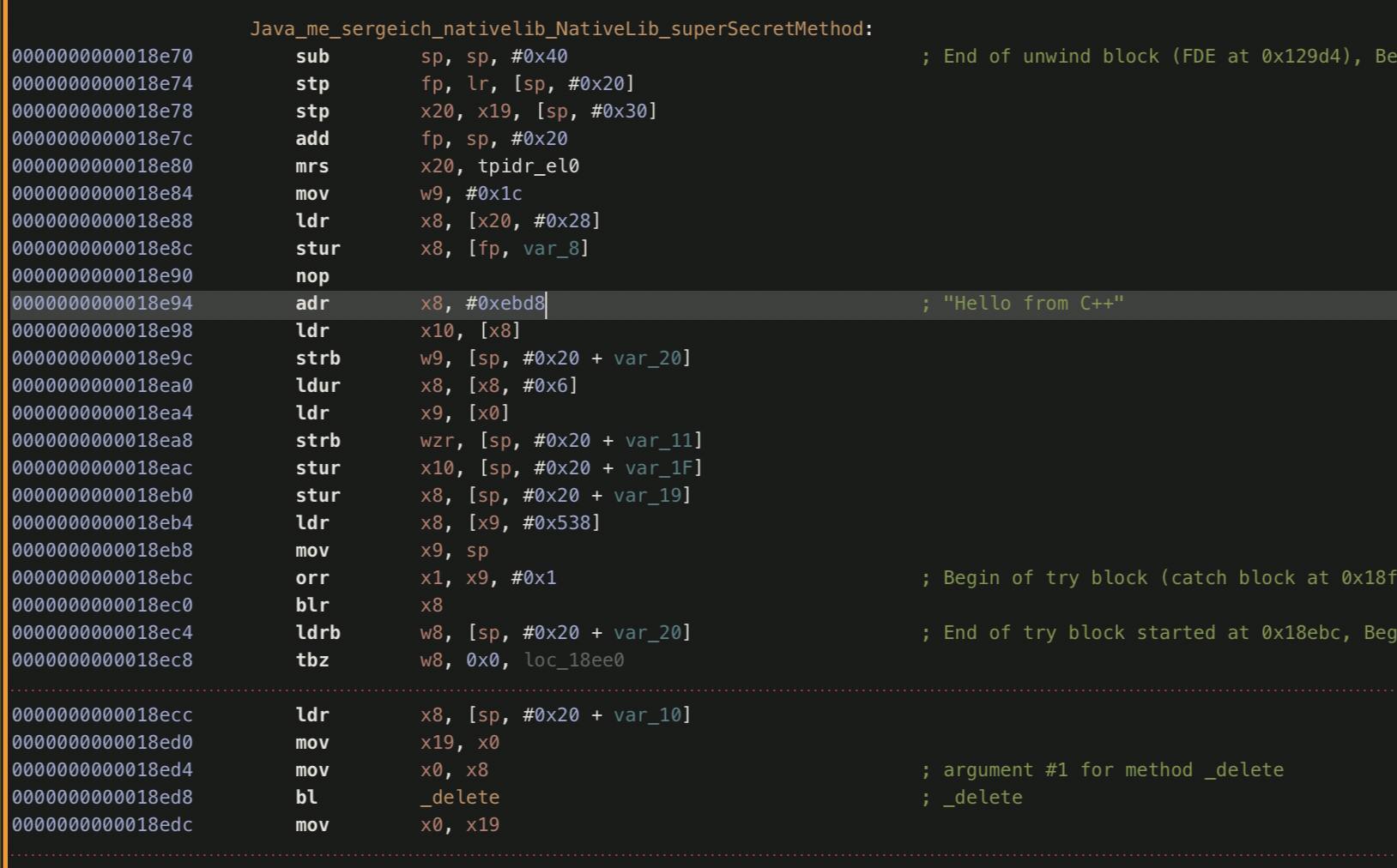Screen dimensions: 1397x868
Task: Click the "argument #1 for method _delete" comment
Action: (x=1113, y=770)
